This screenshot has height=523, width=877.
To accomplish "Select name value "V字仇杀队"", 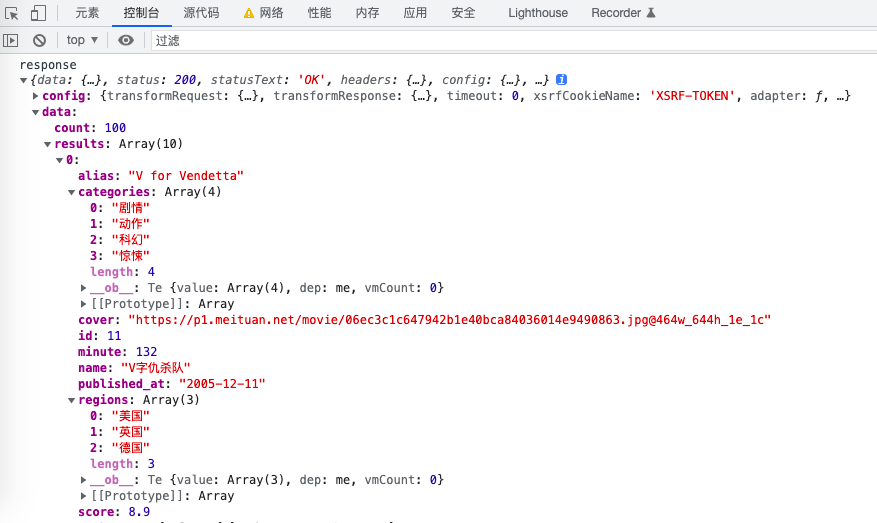I will point(156,368).
